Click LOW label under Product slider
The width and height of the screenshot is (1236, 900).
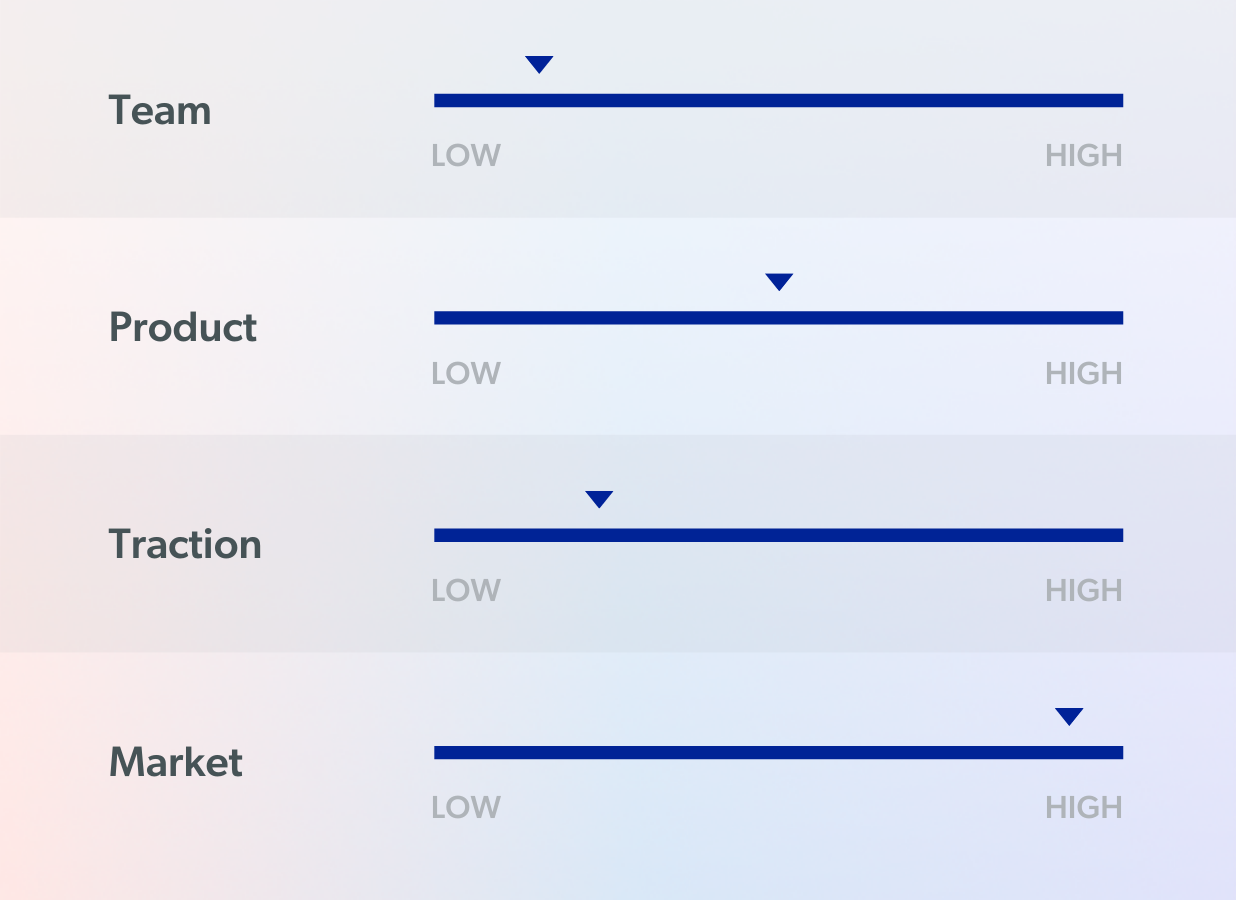click(x=466, y=373)
